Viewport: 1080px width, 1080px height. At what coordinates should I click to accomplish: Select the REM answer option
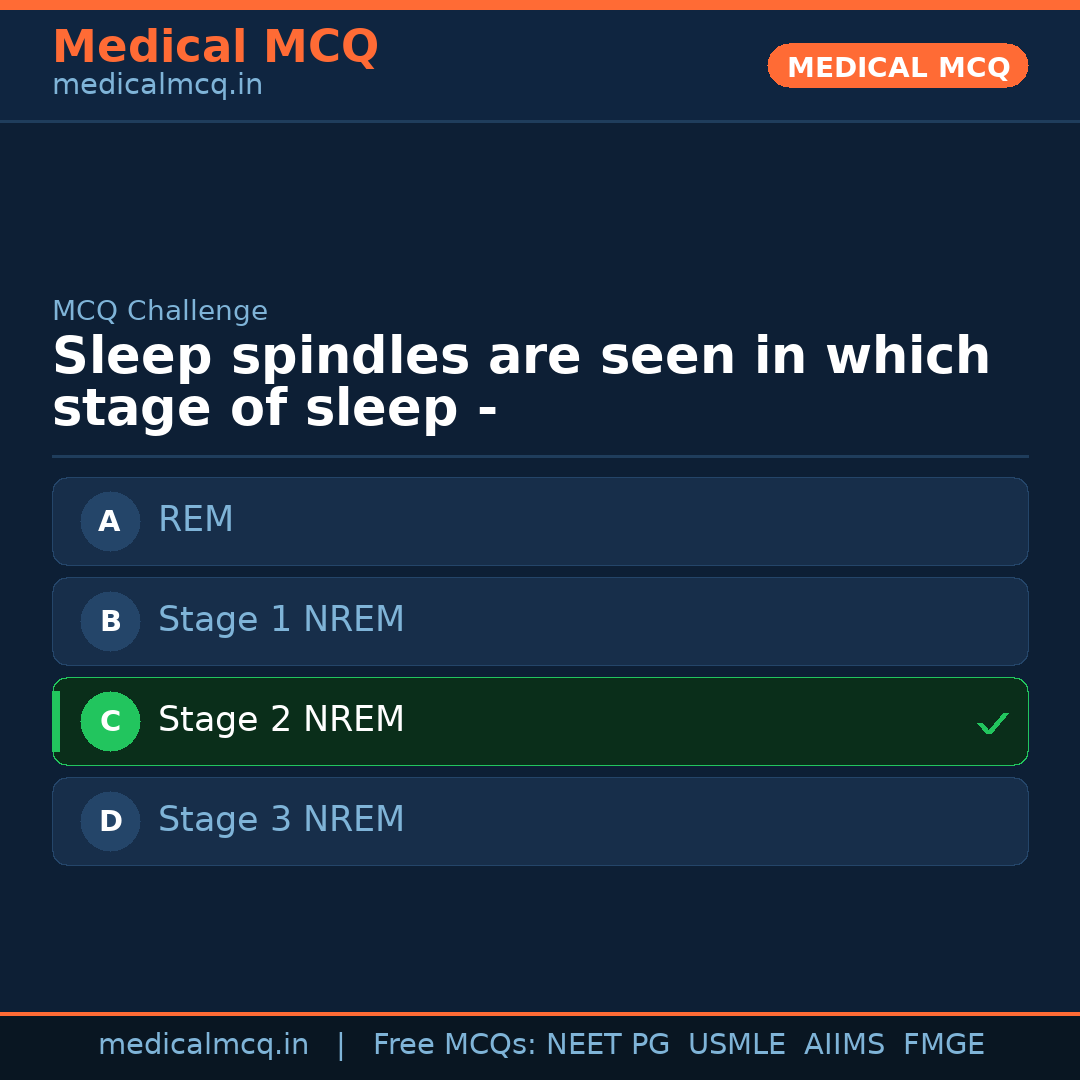point(540,521)
